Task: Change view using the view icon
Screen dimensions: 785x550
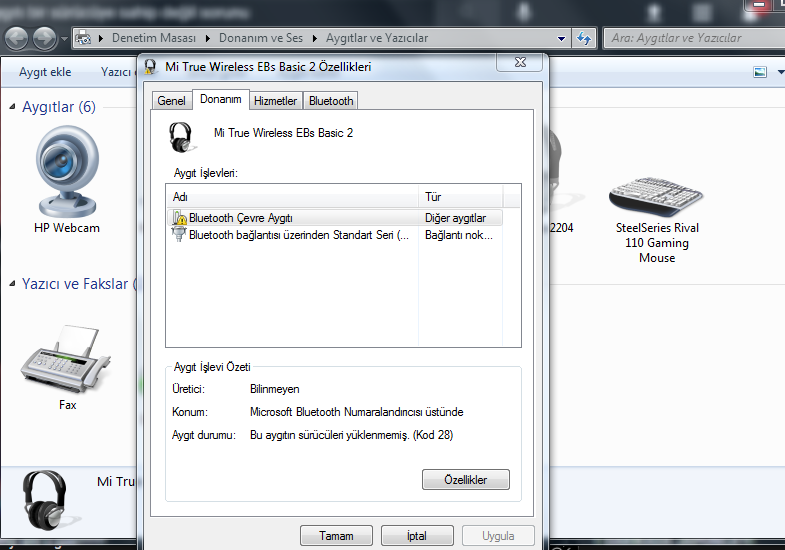Action: (759, 72)
